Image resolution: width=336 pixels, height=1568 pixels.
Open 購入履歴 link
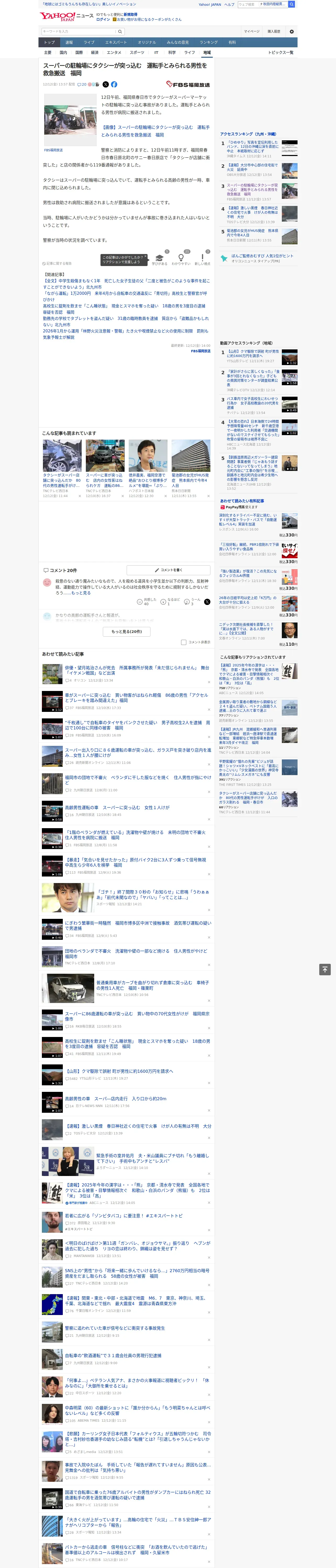[274, 31]
